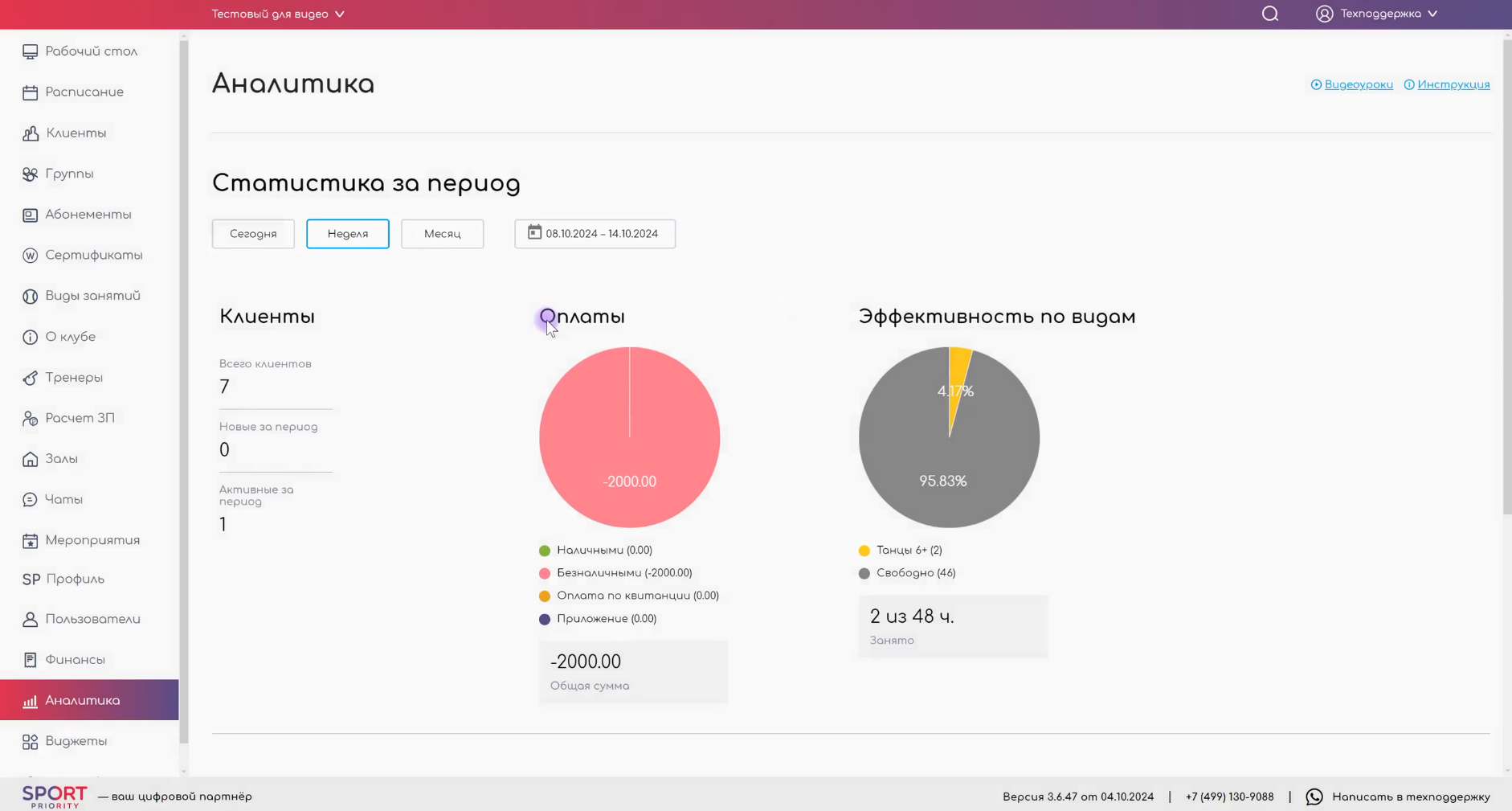This screenshot has height=811, width=1512.
Task: Toggle the Приложение purple legend dot
Action: [545, 619]
